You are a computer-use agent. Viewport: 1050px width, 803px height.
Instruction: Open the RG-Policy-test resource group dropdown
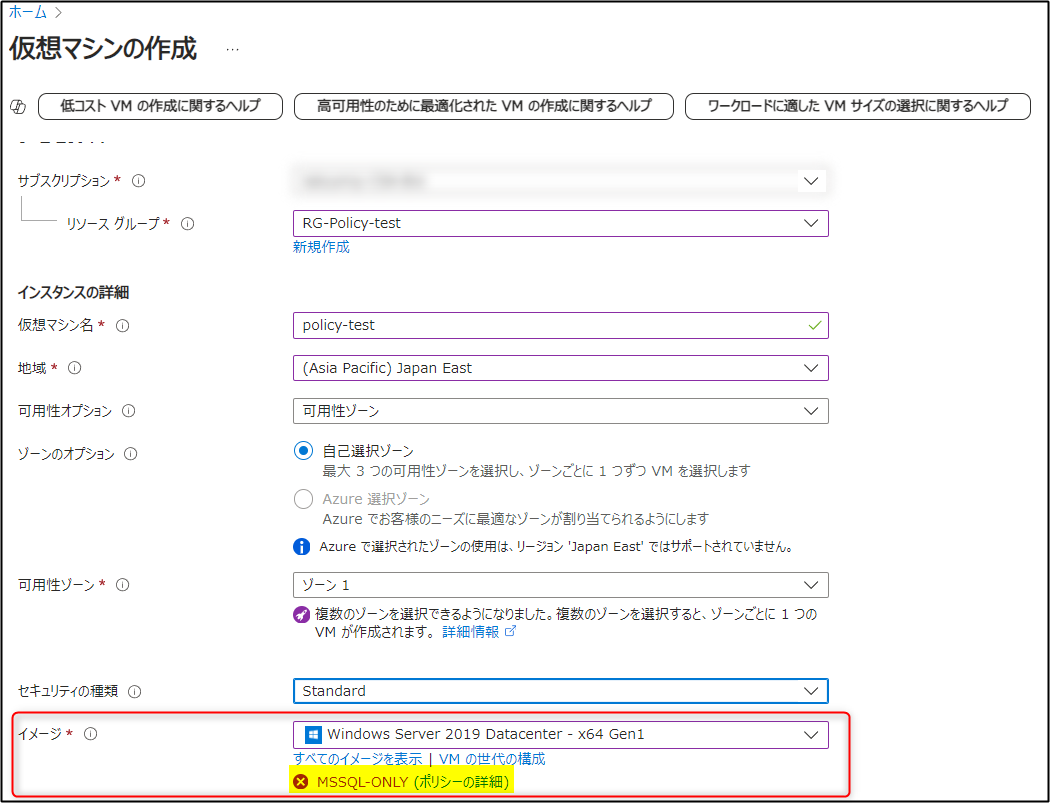[x=560, y=224]
